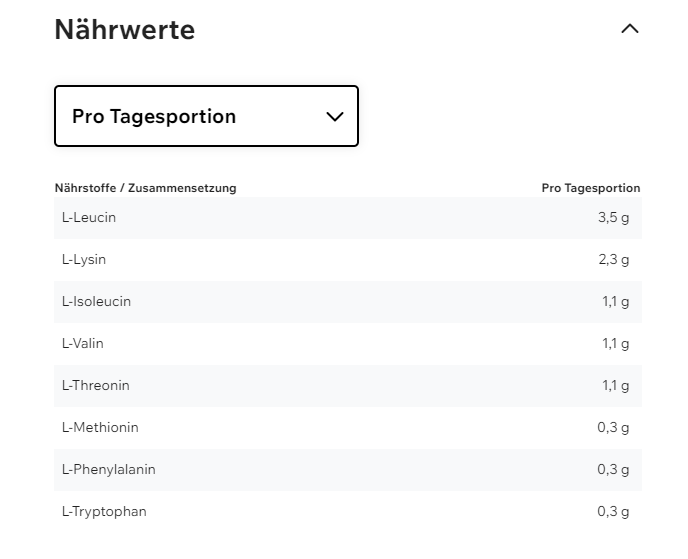Collapse the Nährwerte section chevron
The image size is (688, 559).
pyautogui.click(x=629, y=29)
